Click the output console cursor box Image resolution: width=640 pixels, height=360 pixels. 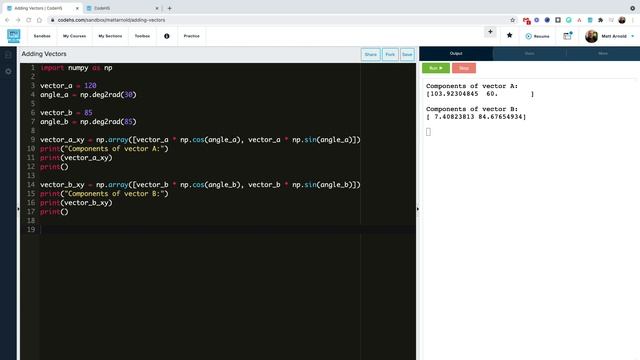click(x=428, y=132)
